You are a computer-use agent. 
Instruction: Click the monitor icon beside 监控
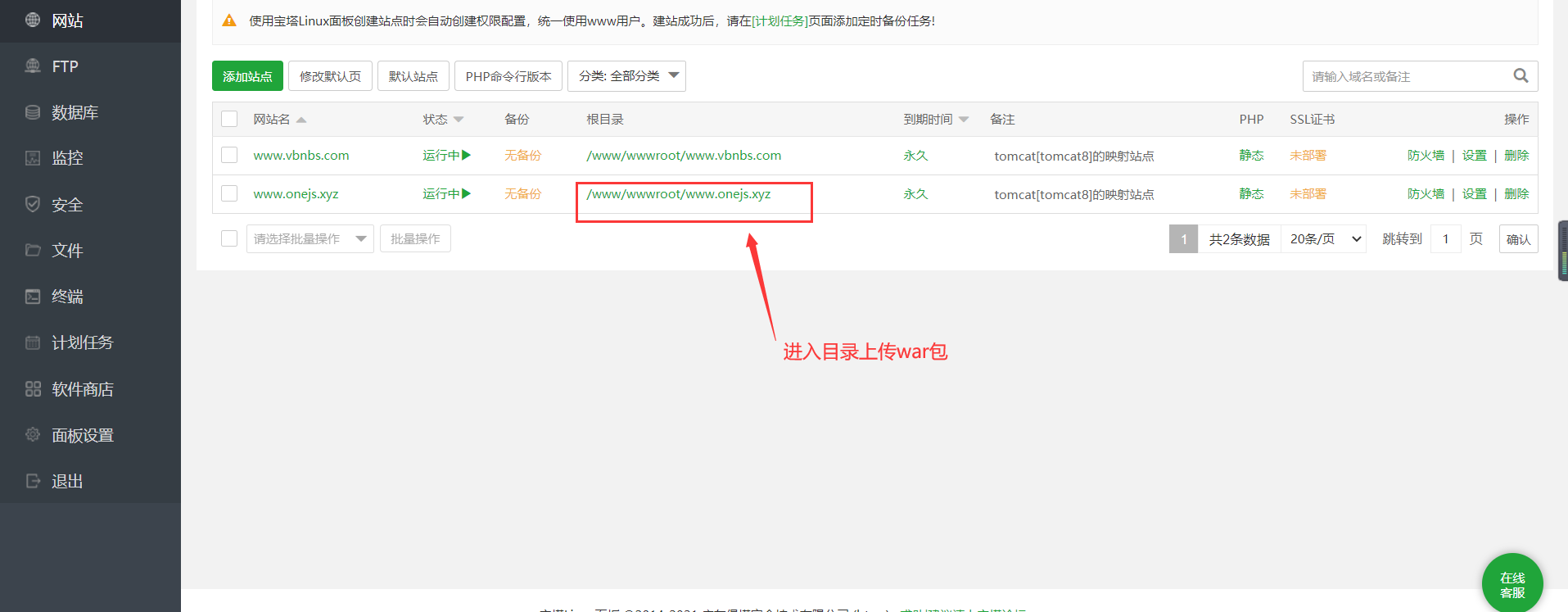[x=33, y=158]
